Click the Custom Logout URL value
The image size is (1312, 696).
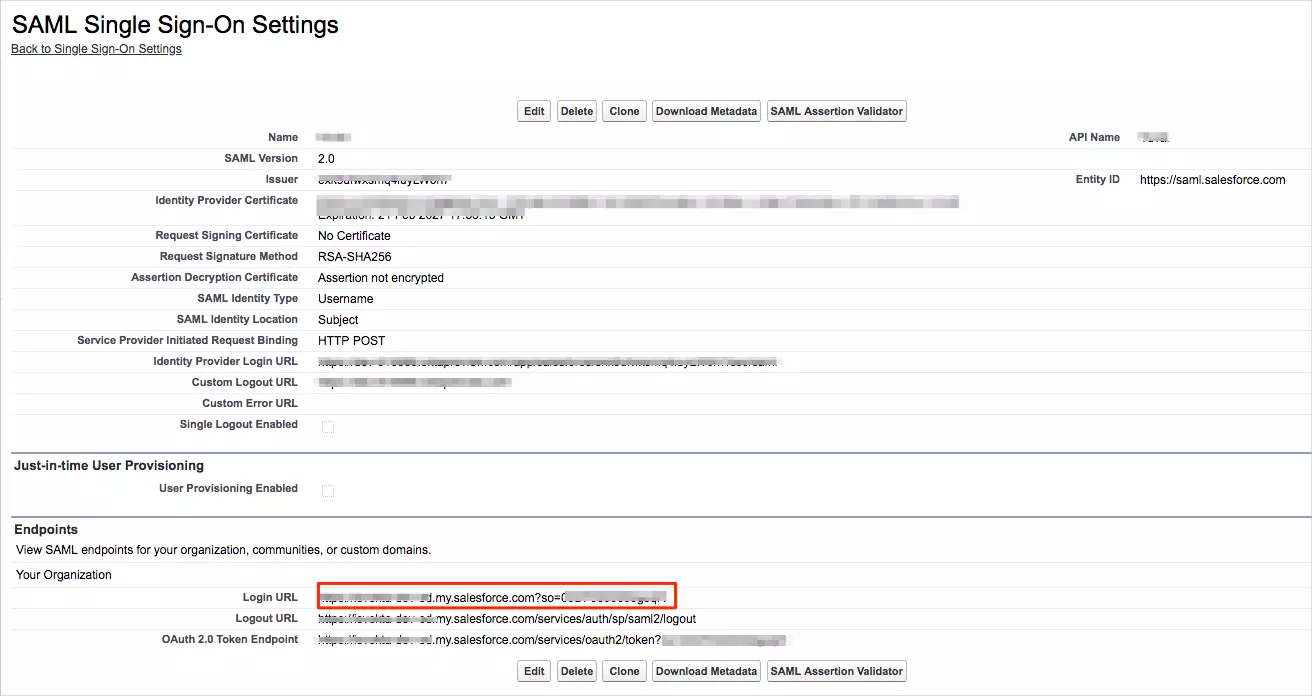click(415, 382)
